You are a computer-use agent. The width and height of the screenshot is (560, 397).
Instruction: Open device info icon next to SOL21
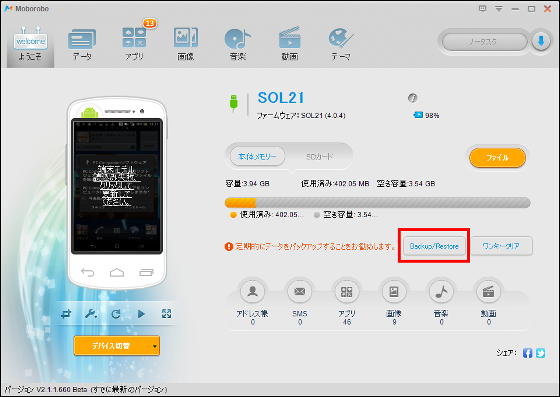(x=412, y=98)
